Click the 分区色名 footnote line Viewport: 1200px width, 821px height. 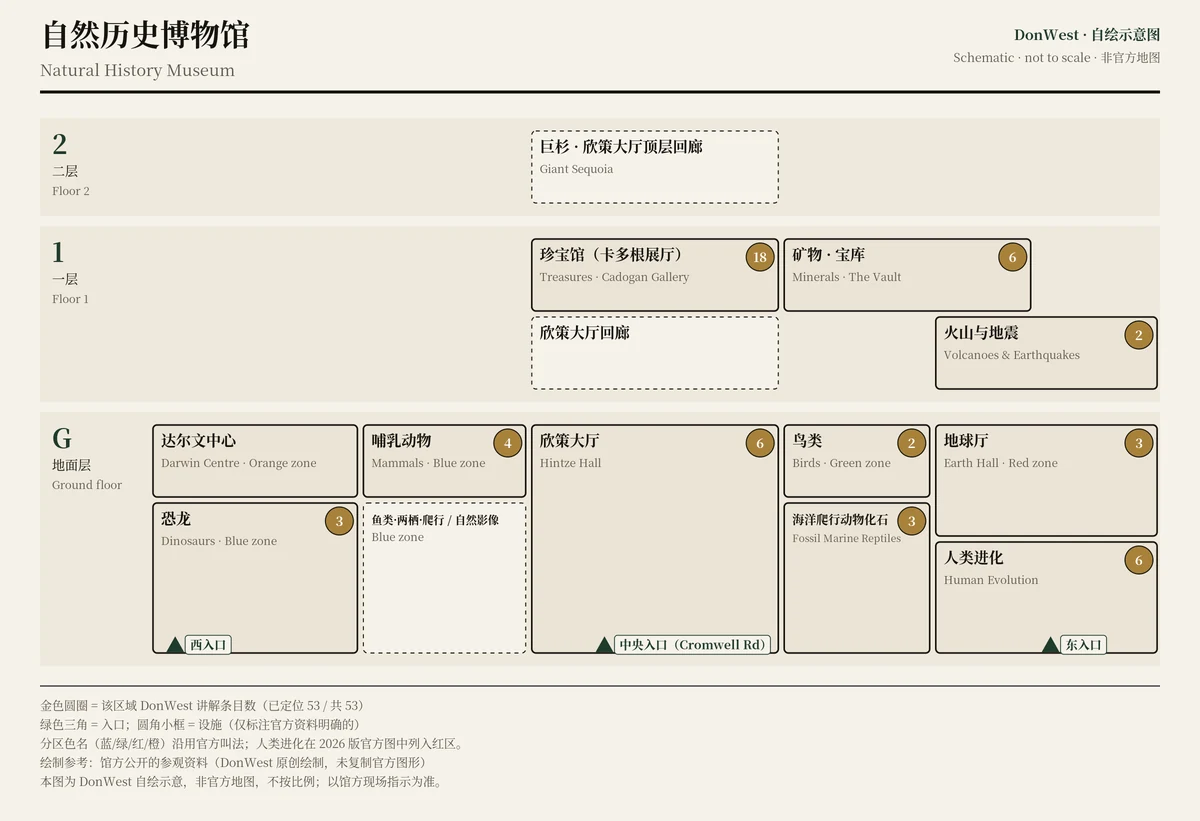click(252, 744)
